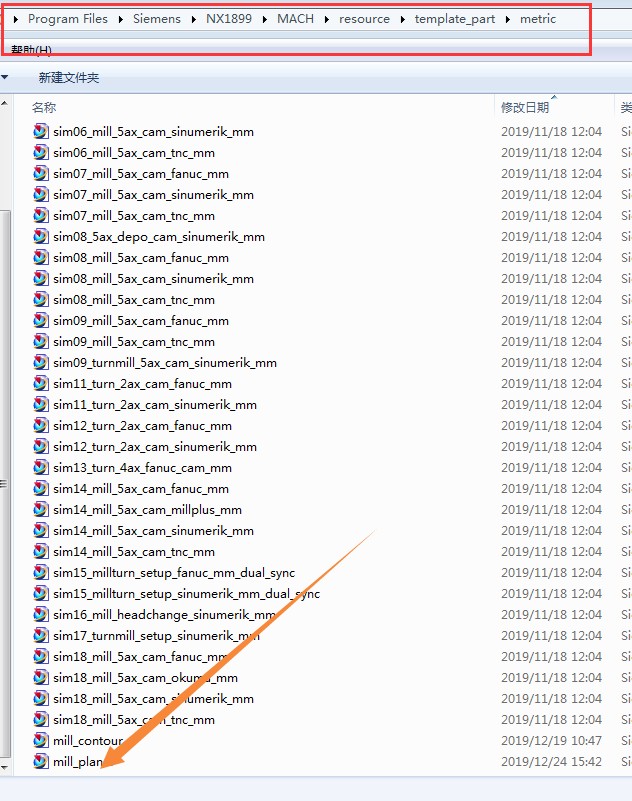Go to NX1899 folder in breadcrumb path
This screenshot has width=632, height=801.
[229, 19]
